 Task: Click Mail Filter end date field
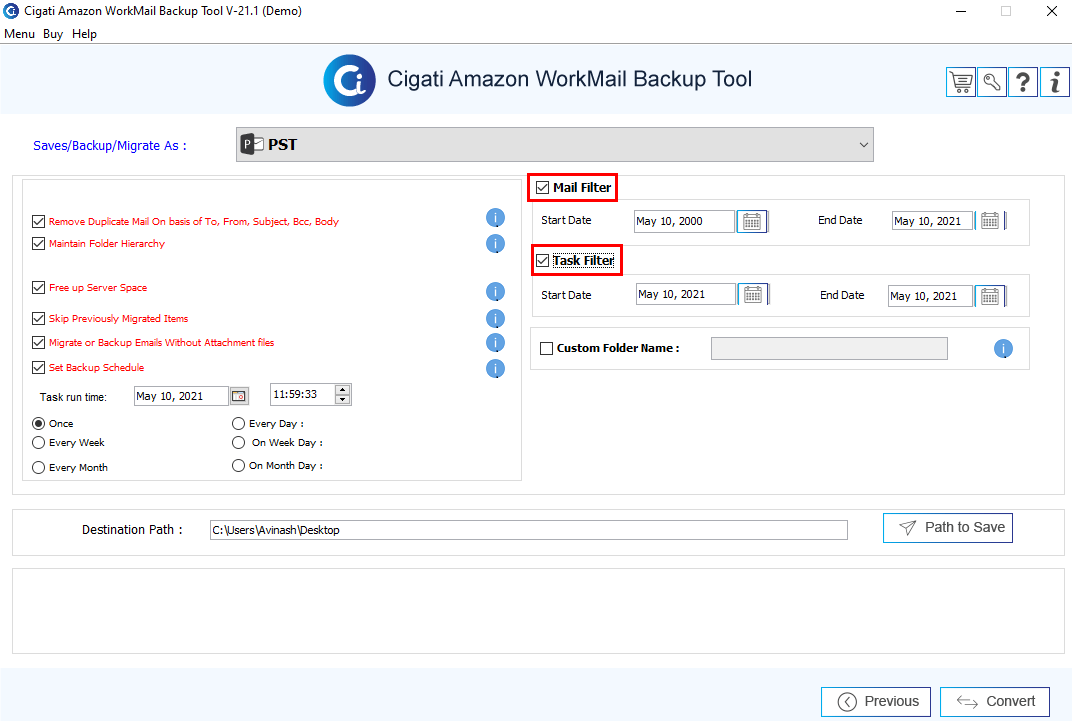933,221
